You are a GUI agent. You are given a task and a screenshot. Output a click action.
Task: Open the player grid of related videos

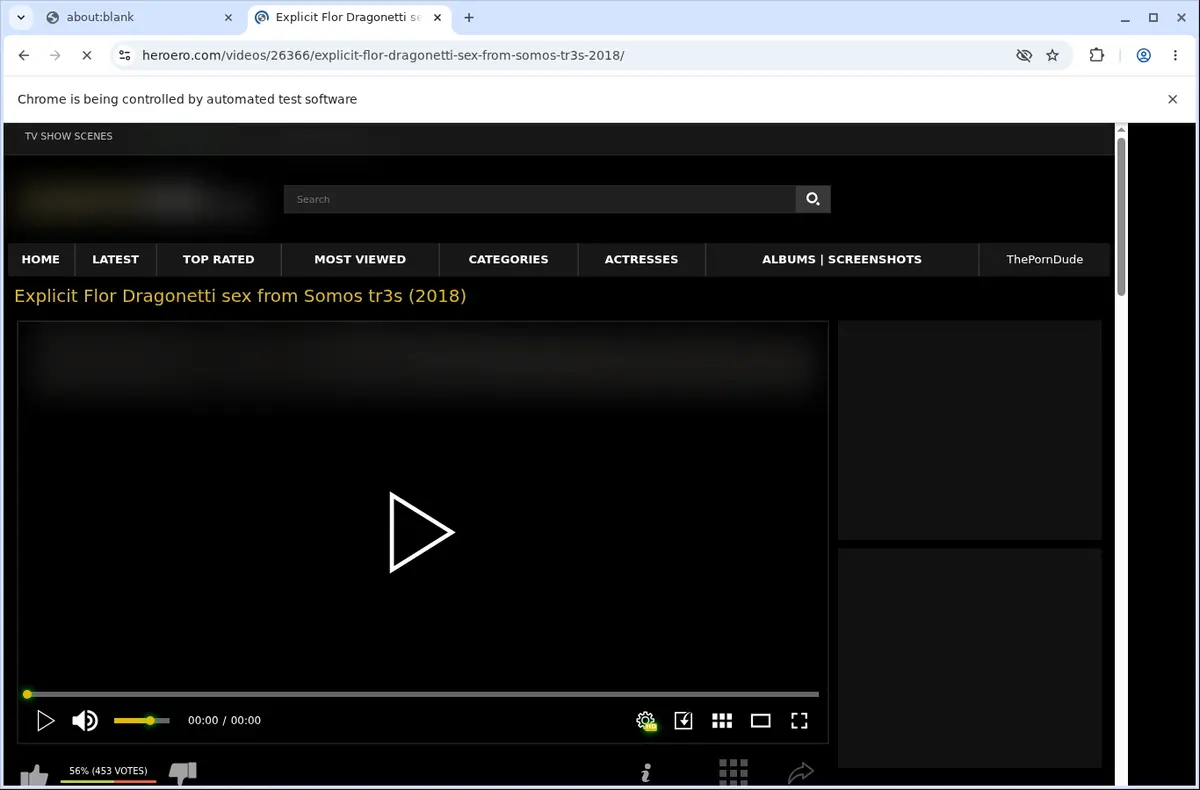722,720
